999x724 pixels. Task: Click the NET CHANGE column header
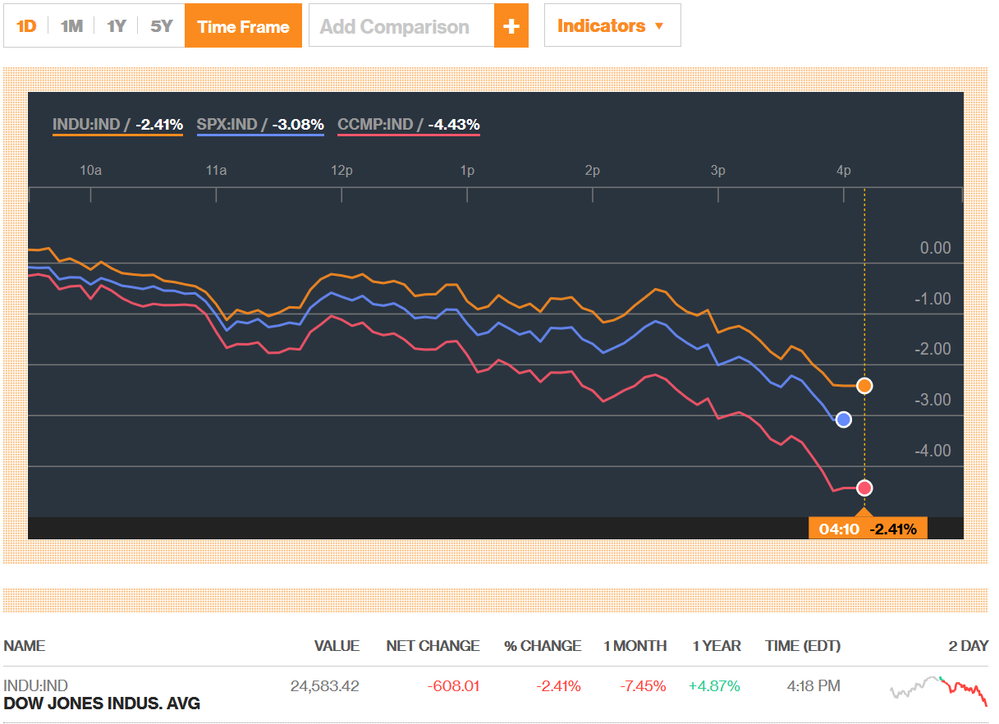click(433, 646)
